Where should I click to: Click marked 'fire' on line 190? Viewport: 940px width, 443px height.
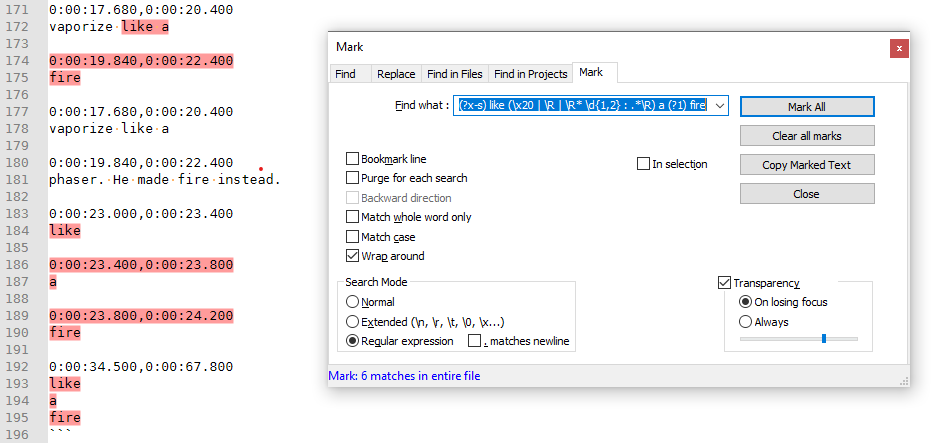[x=65, y=333]
